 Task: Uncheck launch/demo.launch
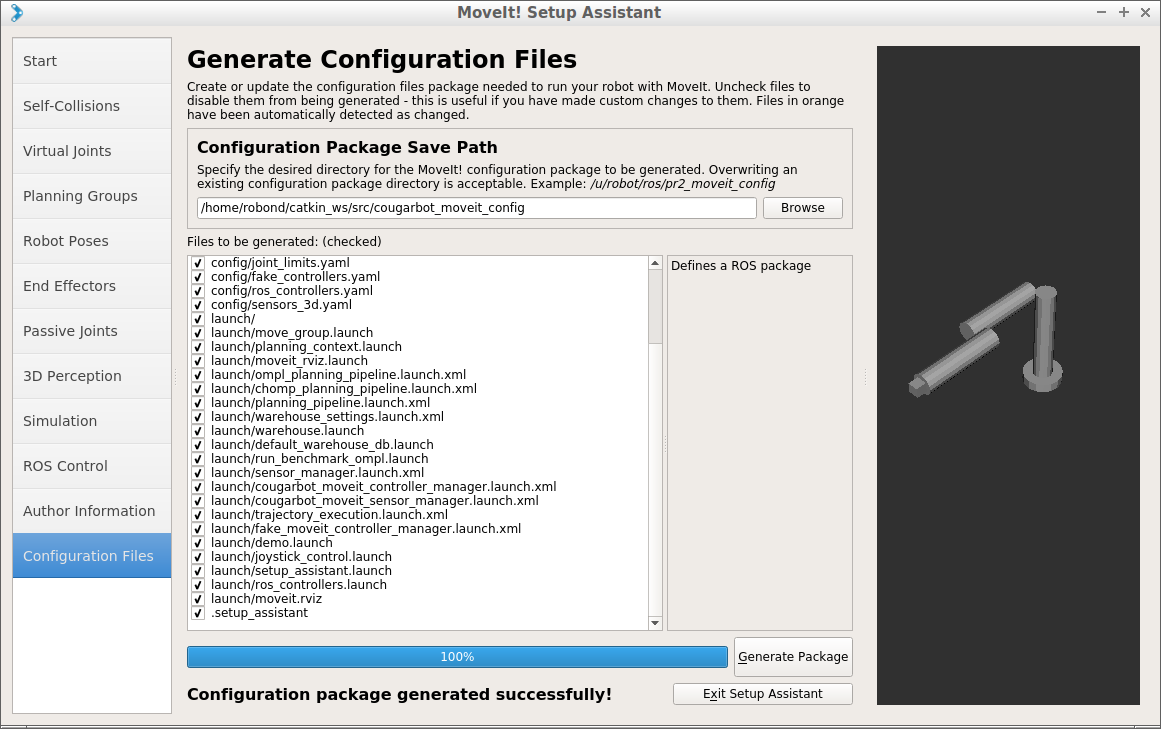click(x=198, y=543)
